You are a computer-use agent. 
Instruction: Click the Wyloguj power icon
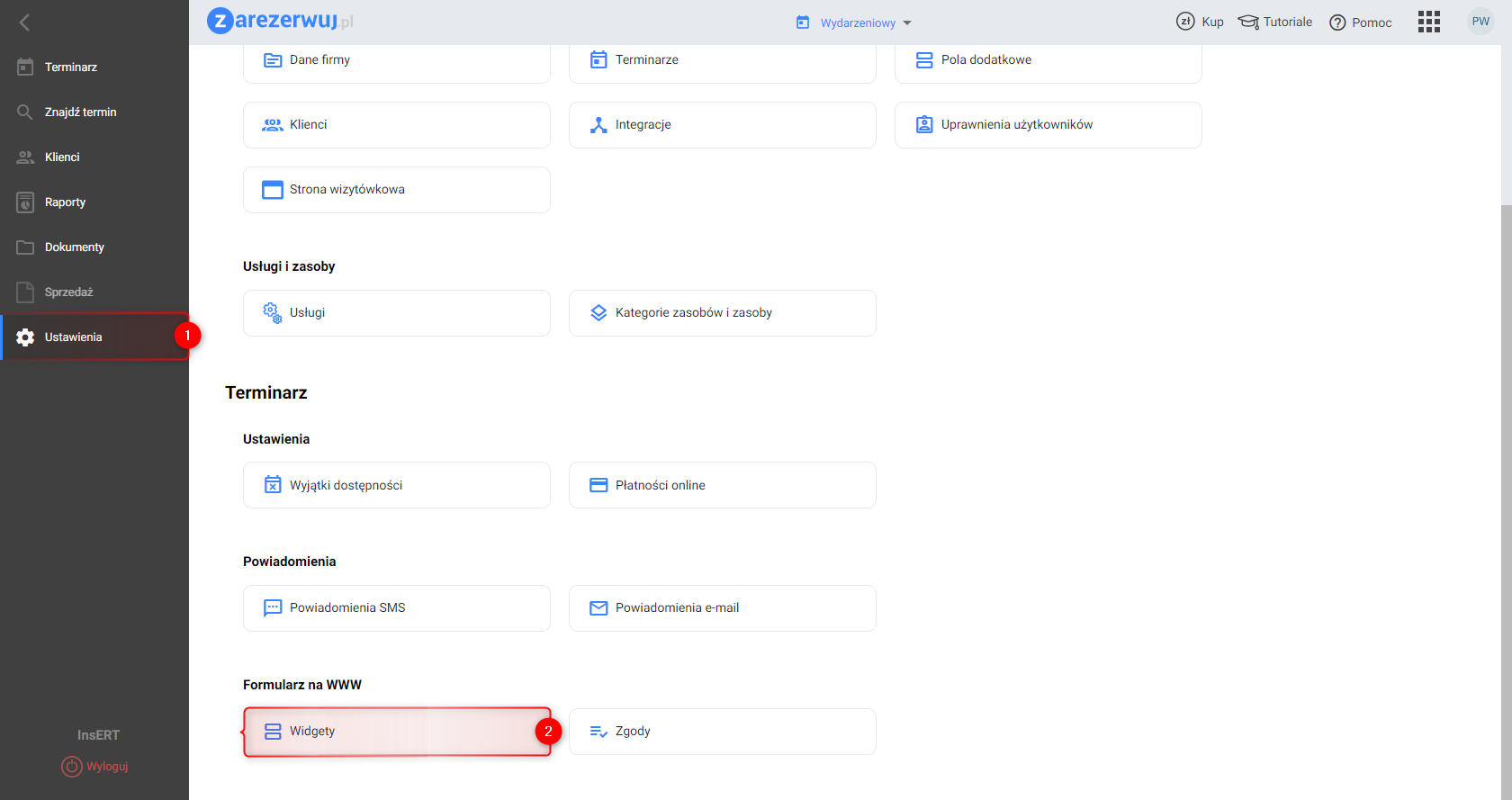[72, 766]
